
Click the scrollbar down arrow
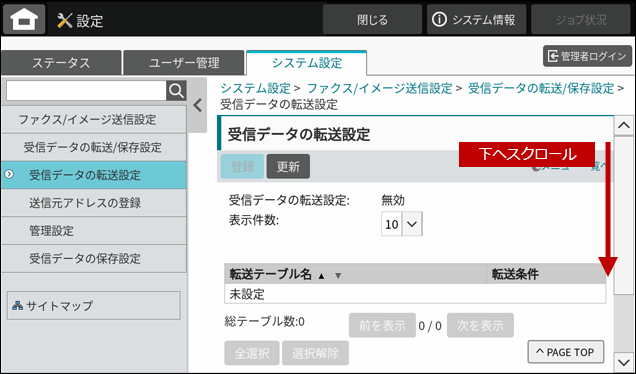[x=624, y=361]
